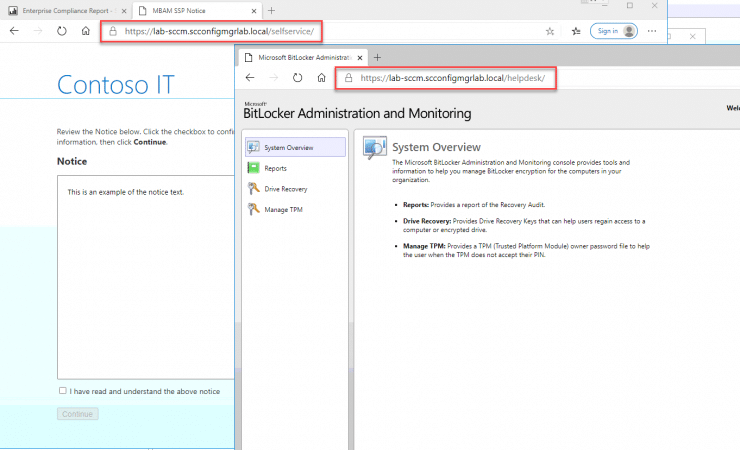
Task: Click the selfservice URL address bar
Action: (x=220, y=31)
